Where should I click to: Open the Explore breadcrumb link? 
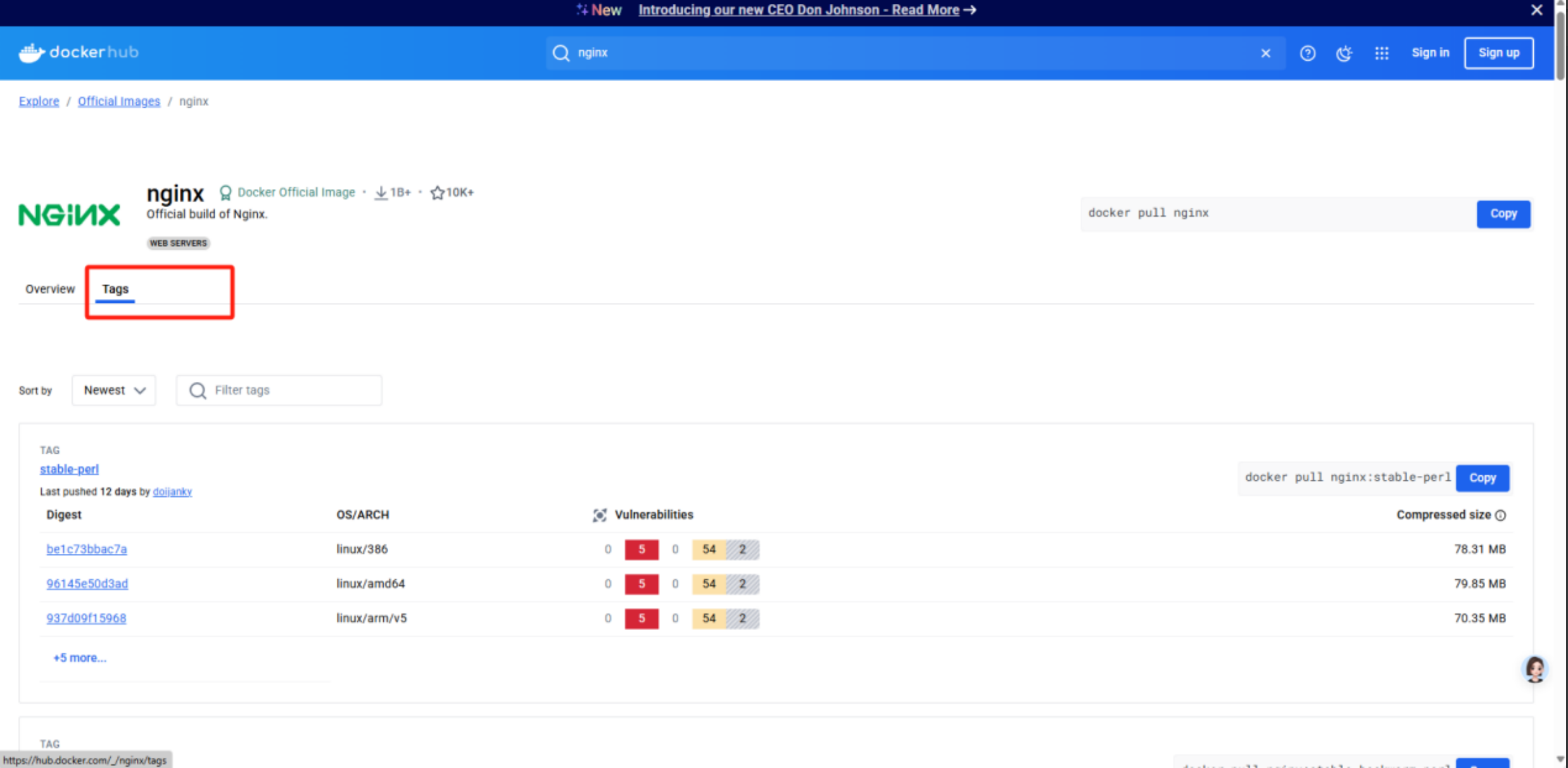point(39,101)
